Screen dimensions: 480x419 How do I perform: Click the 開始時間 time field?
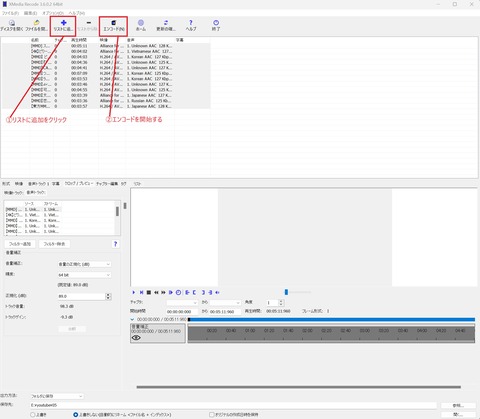(x=182, y=312)
